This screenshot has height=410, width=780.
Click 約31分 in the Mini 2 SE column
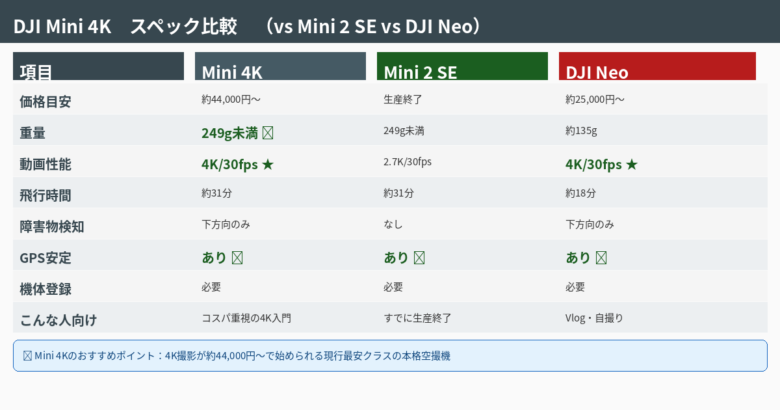[x=398, y=193]
